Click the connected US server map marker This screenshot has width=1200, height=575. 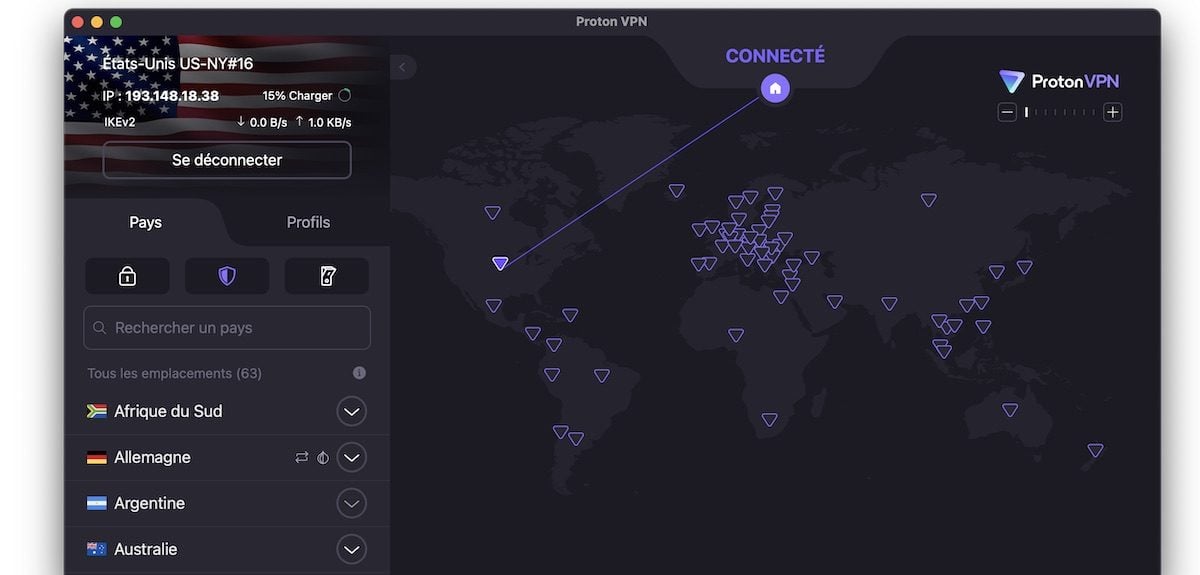coord(500,263)
